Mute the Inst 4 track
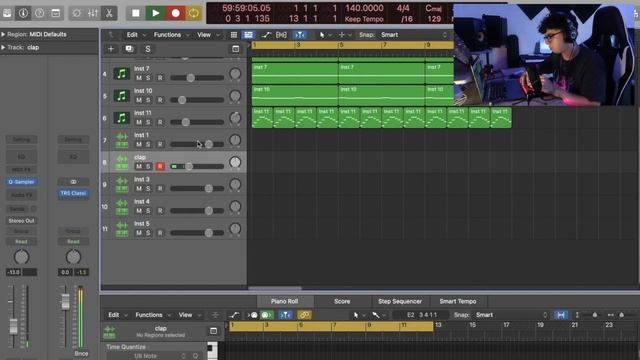The image size is (640, 360). point(139,211)
